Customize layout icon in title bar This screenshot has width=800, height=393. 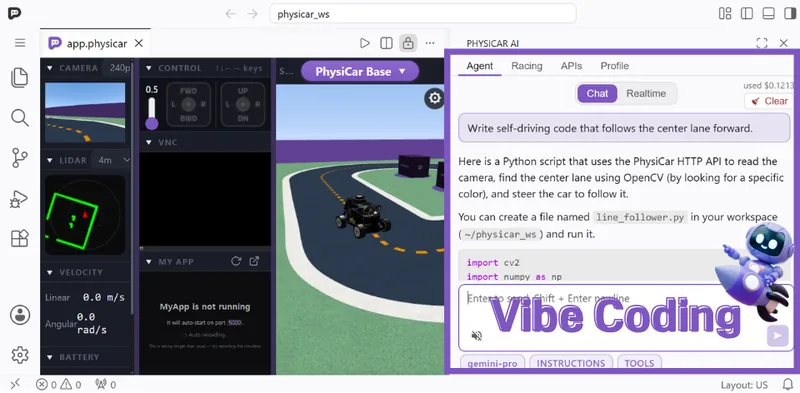[725, 14]
